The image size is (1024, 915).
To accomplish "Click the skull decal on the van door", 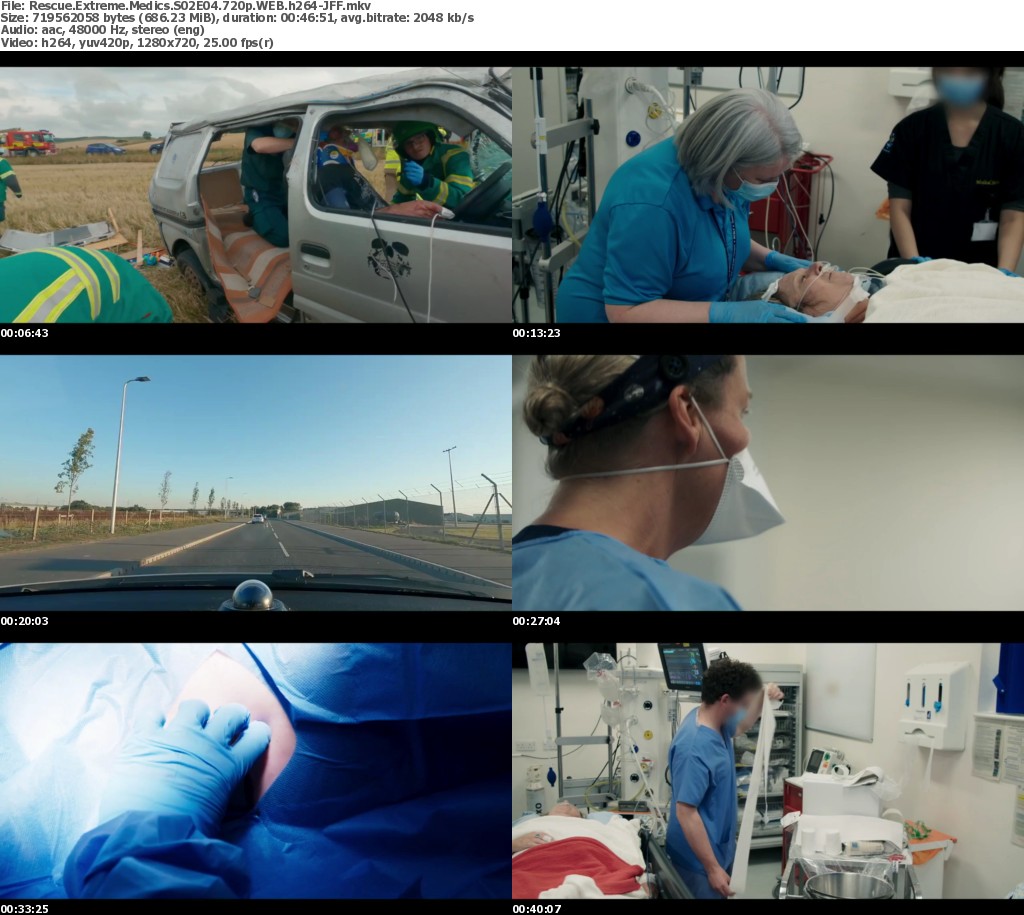I will click(389, 259).
